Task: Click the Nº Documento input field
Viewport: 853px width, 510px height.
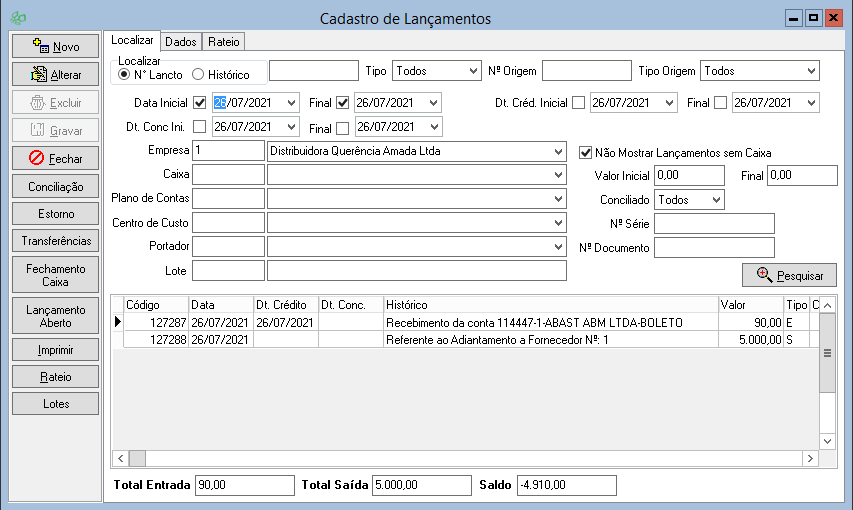Action: click(x=714, y=248)
